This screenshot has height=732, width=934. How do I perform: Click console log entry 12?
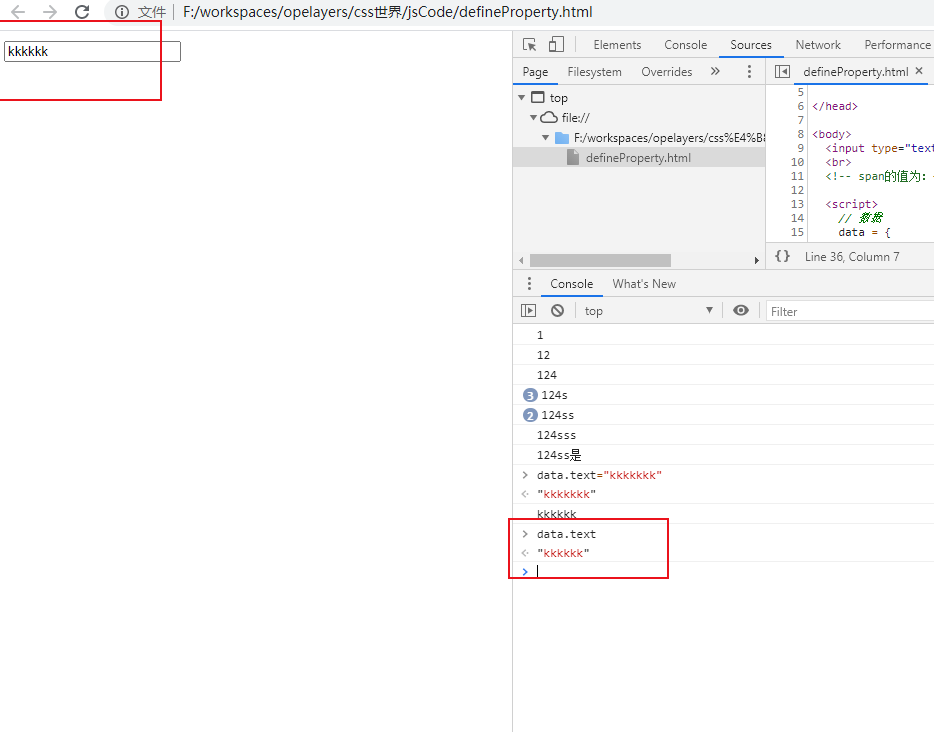click(x=543, y=355)
